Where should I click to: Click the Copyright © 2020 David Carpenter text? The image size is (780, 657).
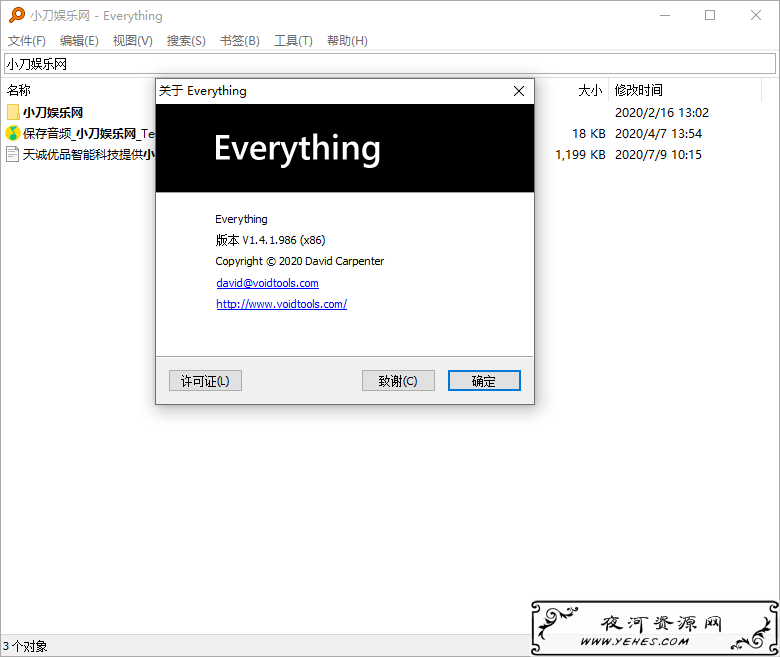(299, 261)
